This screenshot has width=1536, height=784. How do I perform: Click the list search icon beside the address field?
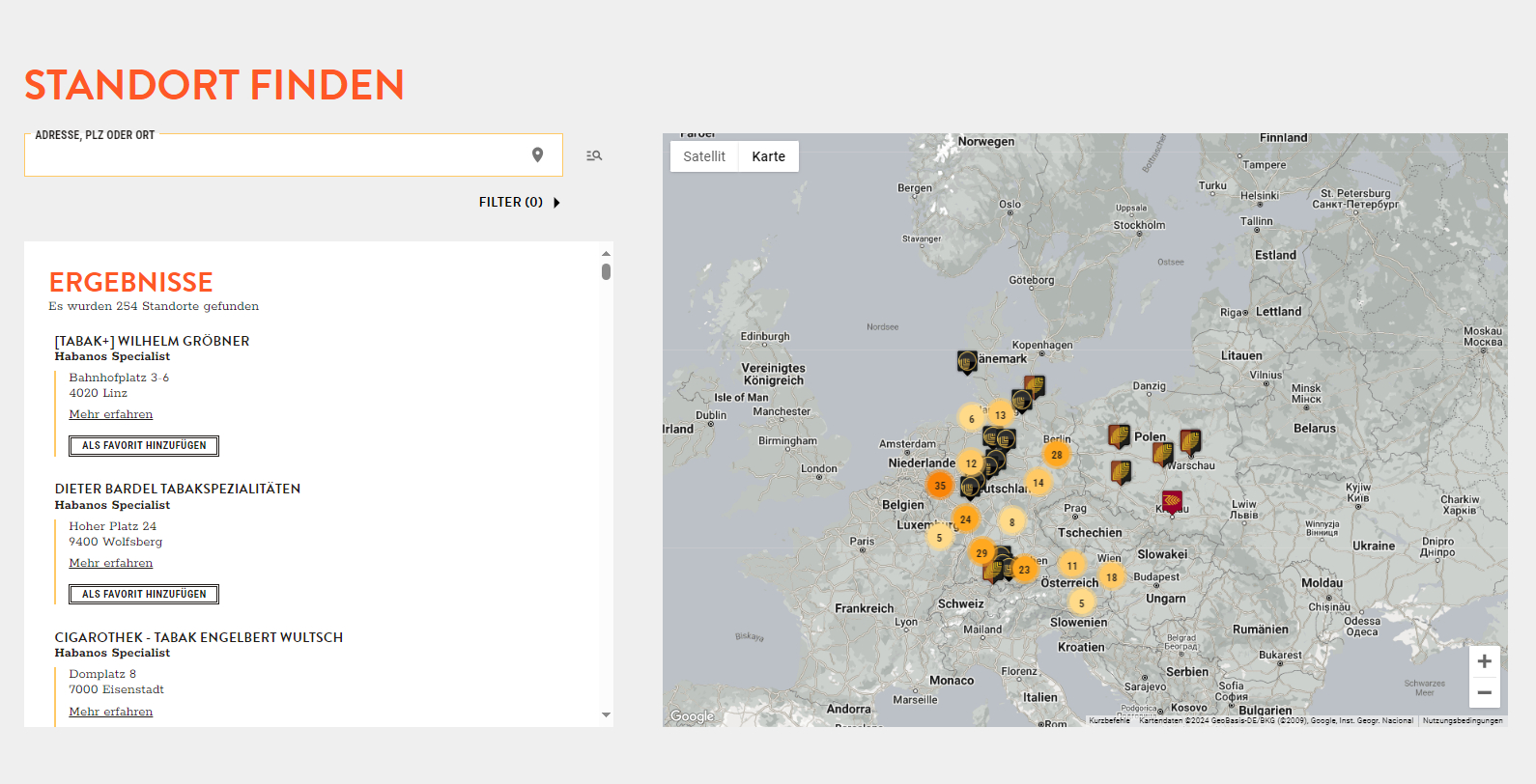pos(594,155)
